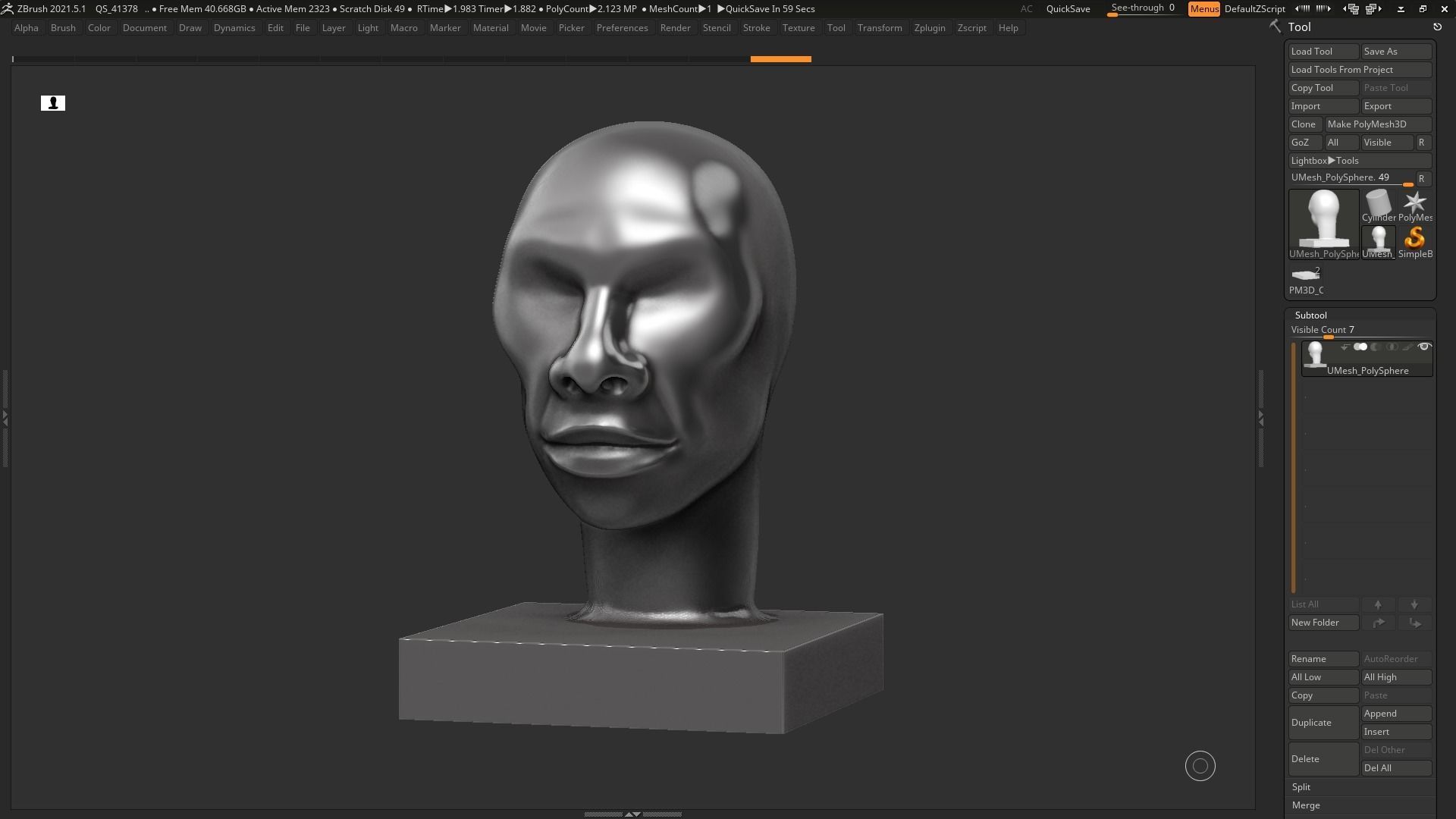Select the Cylinder3D tool thumbnail
The width and height of the screenshot is (1456, 819).
[1378, 206]
